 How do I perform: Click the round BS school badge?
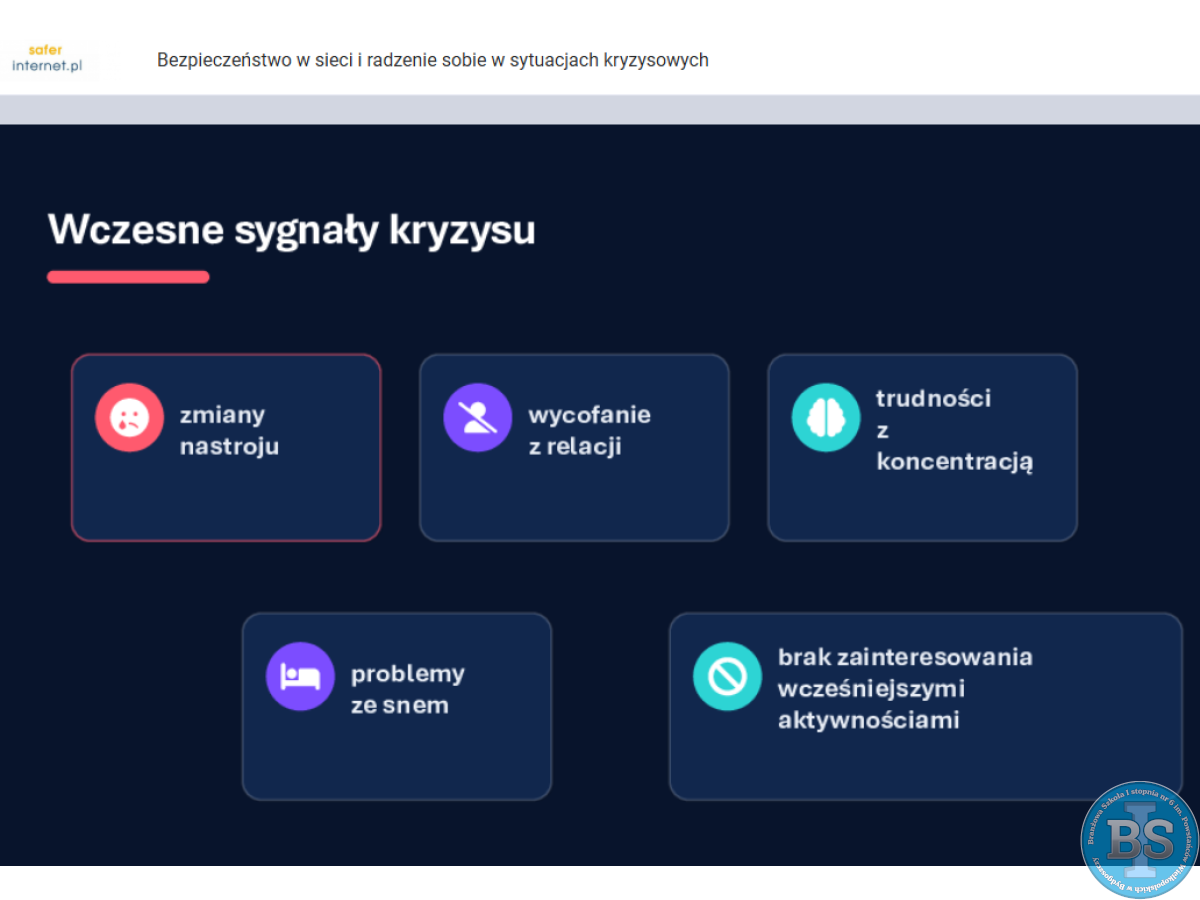coord(1139,839)
